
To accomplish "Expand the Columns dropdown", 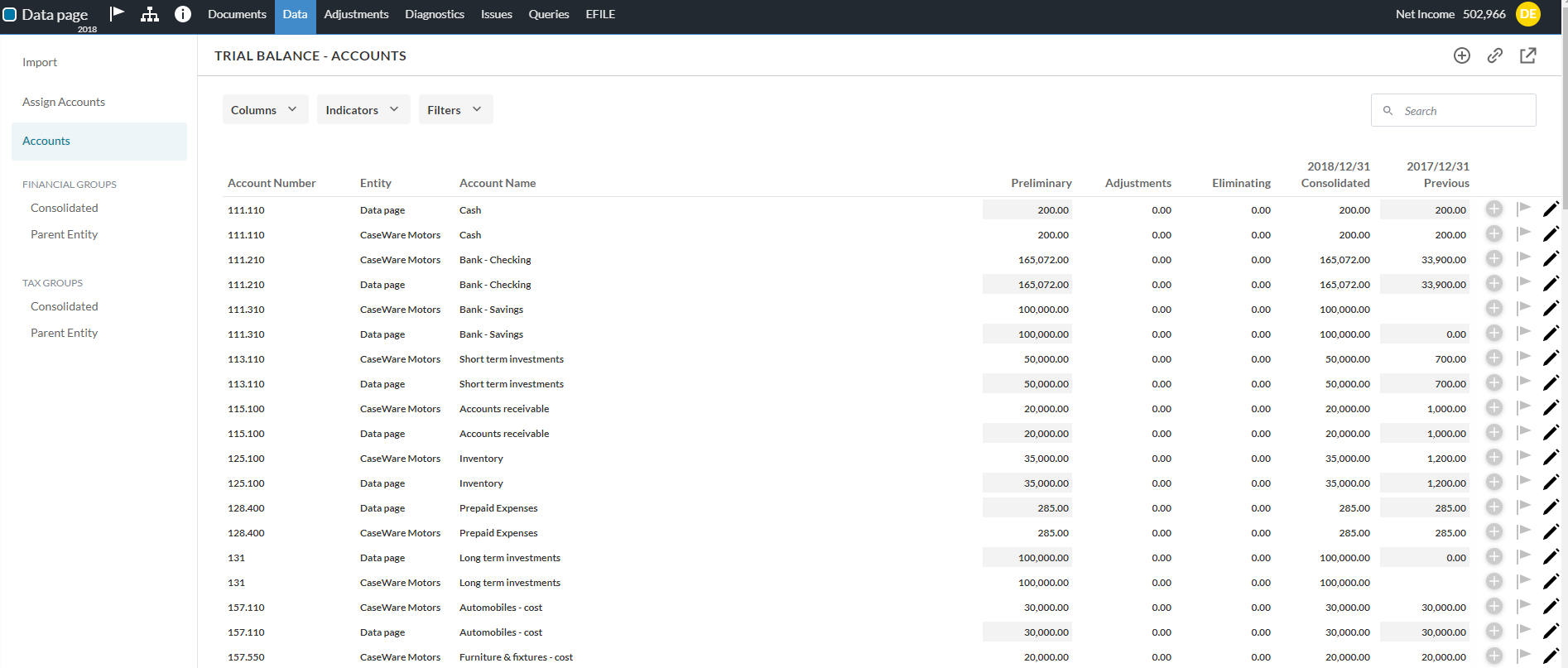I will click(x=265, y=109).
